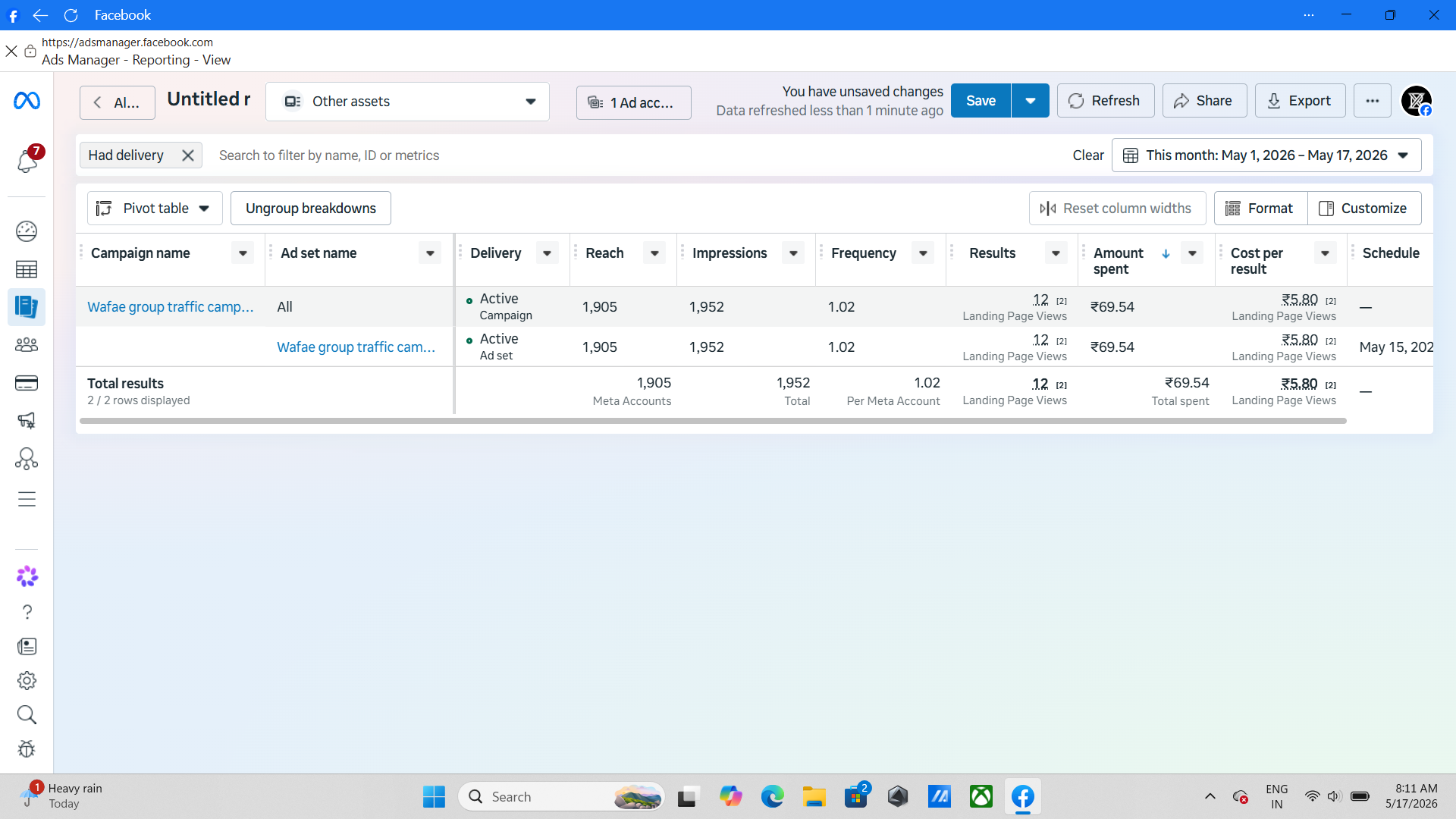
Task: Open Microsoft Edge in Windows taskbar
Action: (772, 797)
